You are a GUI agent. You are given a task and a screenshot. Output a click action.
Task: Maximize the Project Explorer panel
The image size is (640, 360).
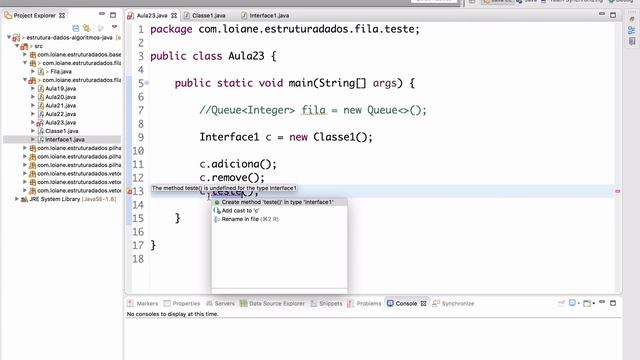113,15
